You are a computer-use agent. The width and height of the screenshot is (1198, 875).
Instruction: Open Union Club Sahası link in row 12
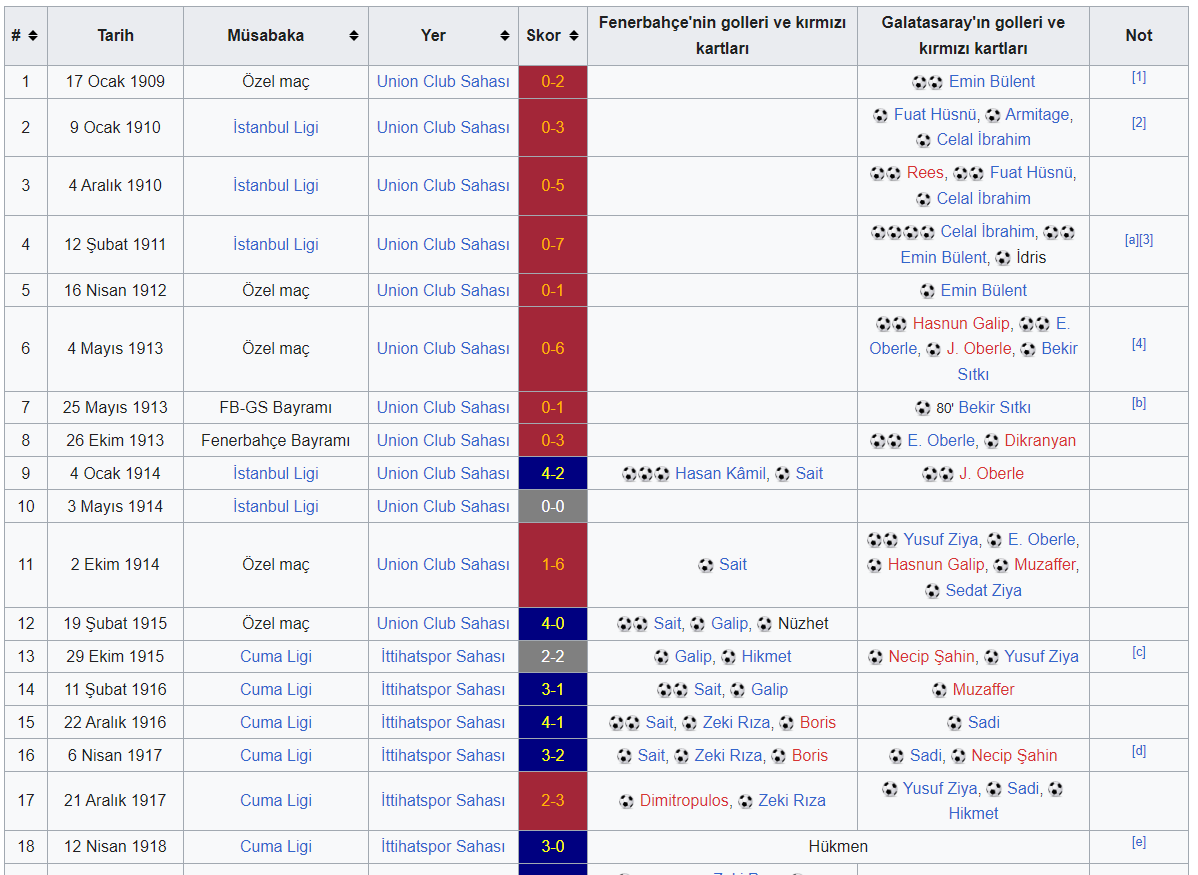coord(443,624)
